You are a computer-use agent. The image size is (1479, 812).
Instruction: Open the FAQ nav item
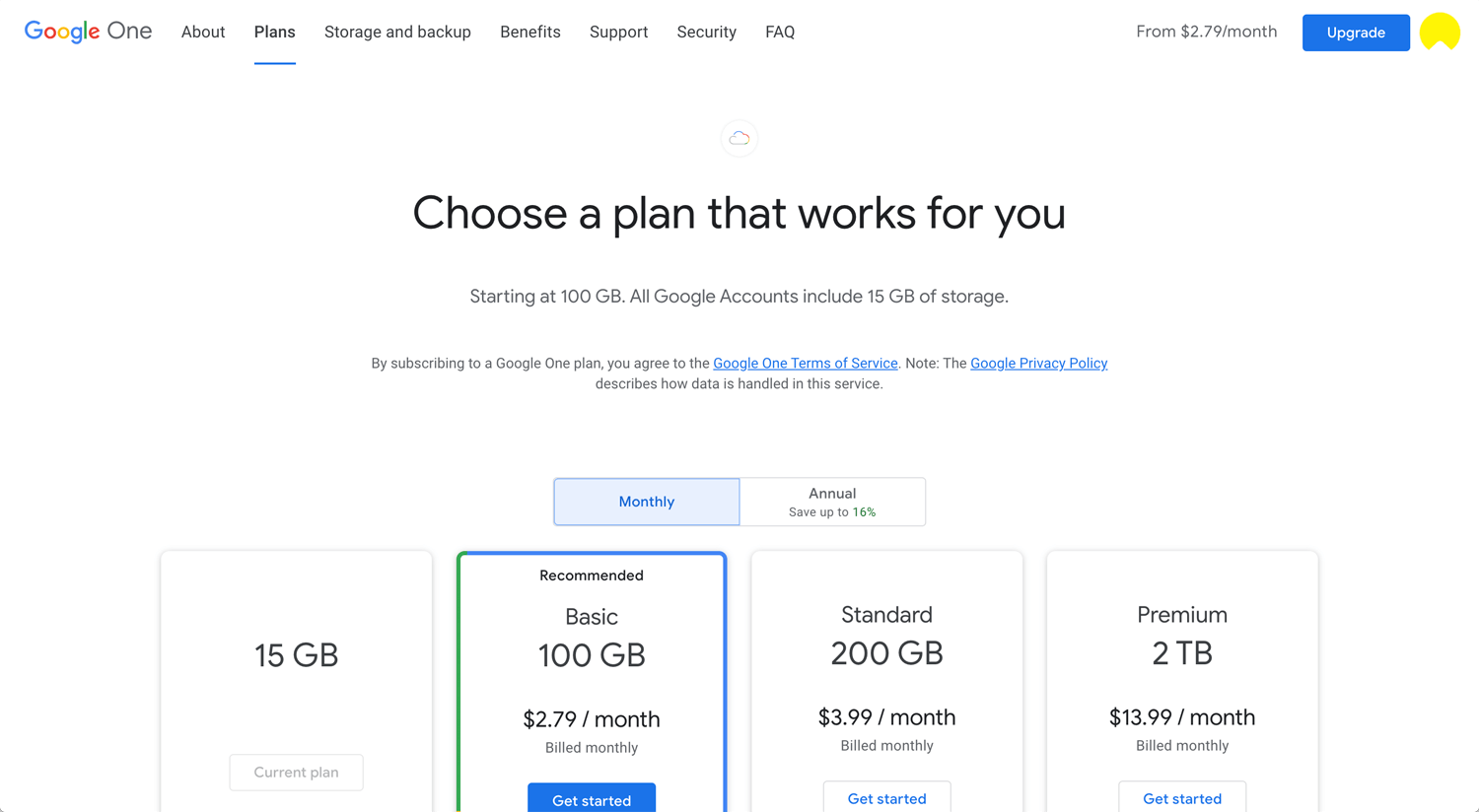click(780, 33)
